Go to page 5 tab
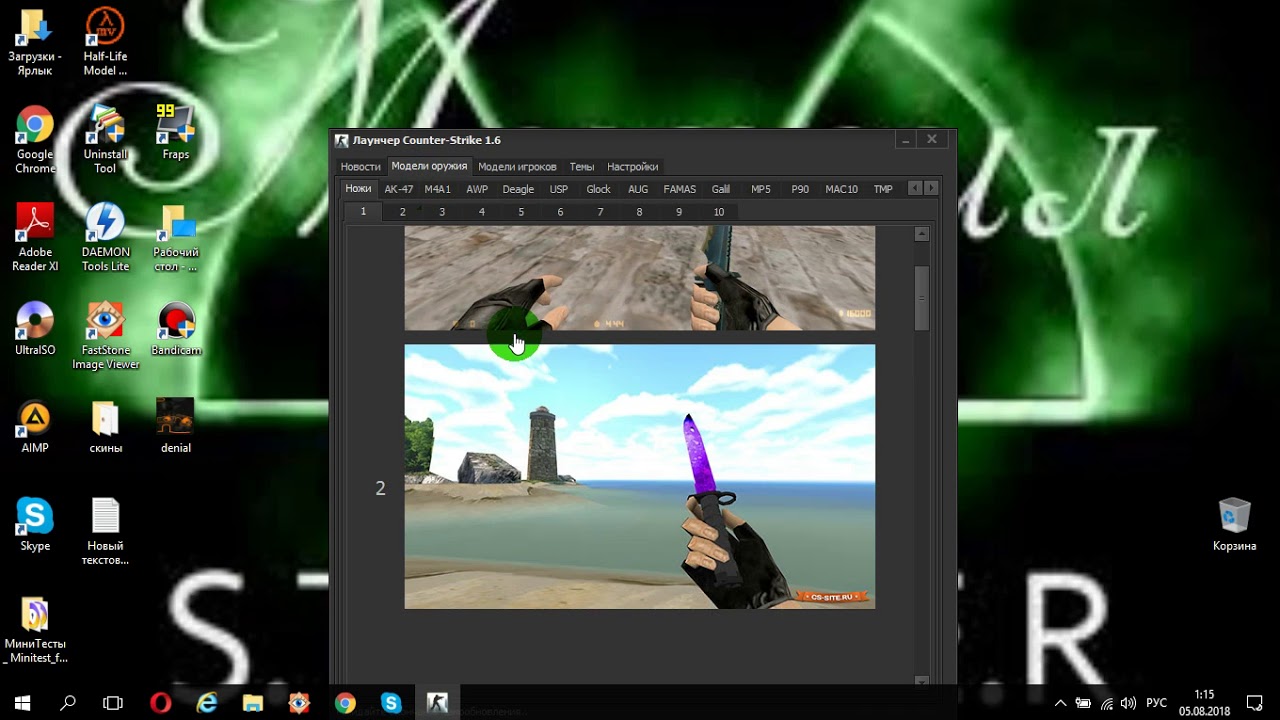 pyautogui.click(x=520, y=212)
